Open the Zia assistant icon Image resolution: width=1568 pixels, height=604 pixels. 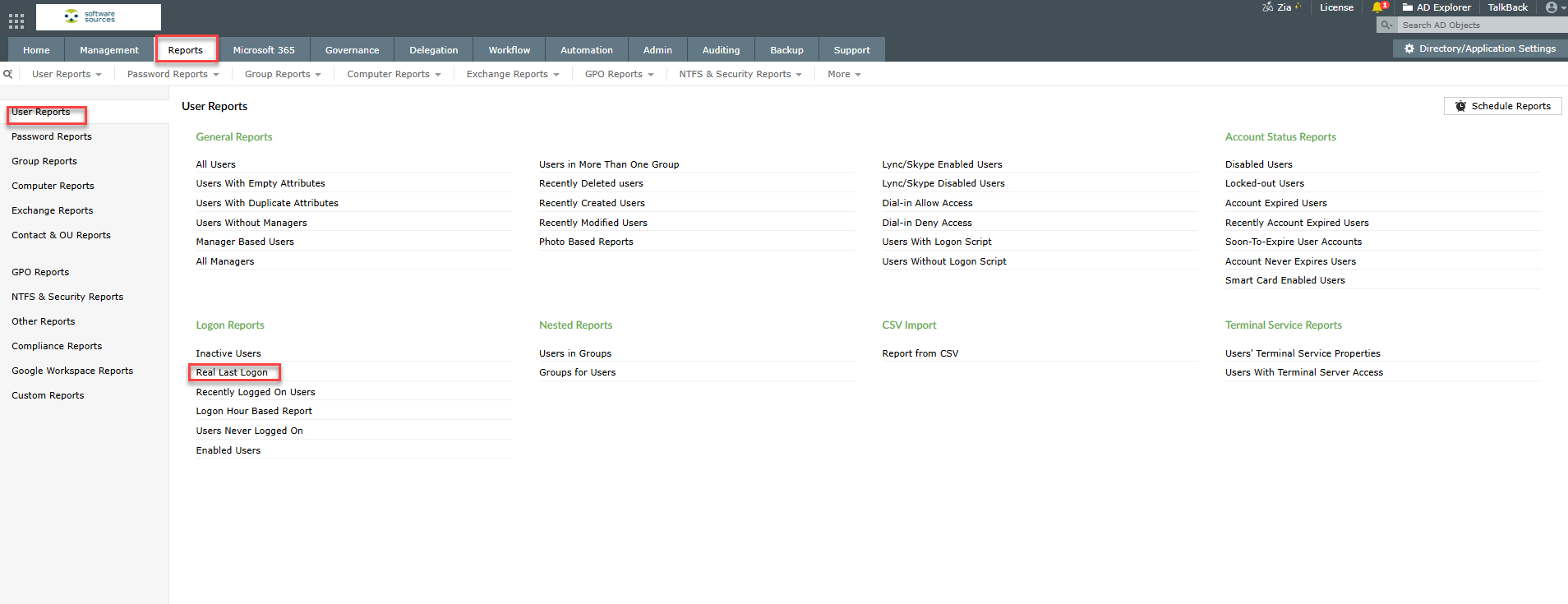click(x=1268, y=7)
